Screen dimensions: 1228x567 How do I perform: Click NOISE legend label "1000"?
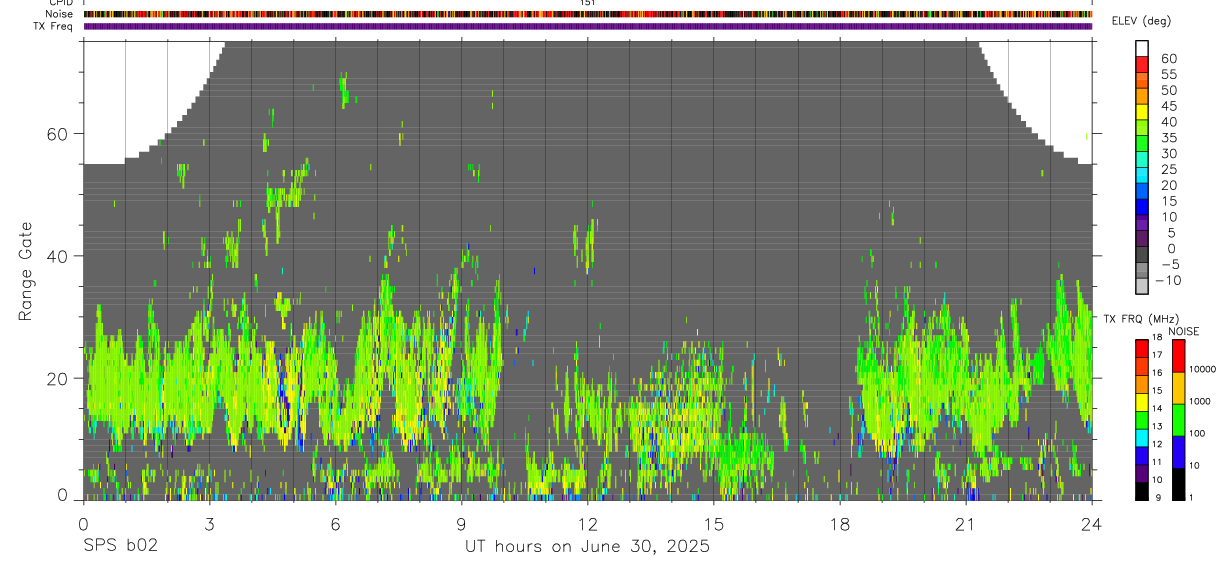[x=1200, y=401]
